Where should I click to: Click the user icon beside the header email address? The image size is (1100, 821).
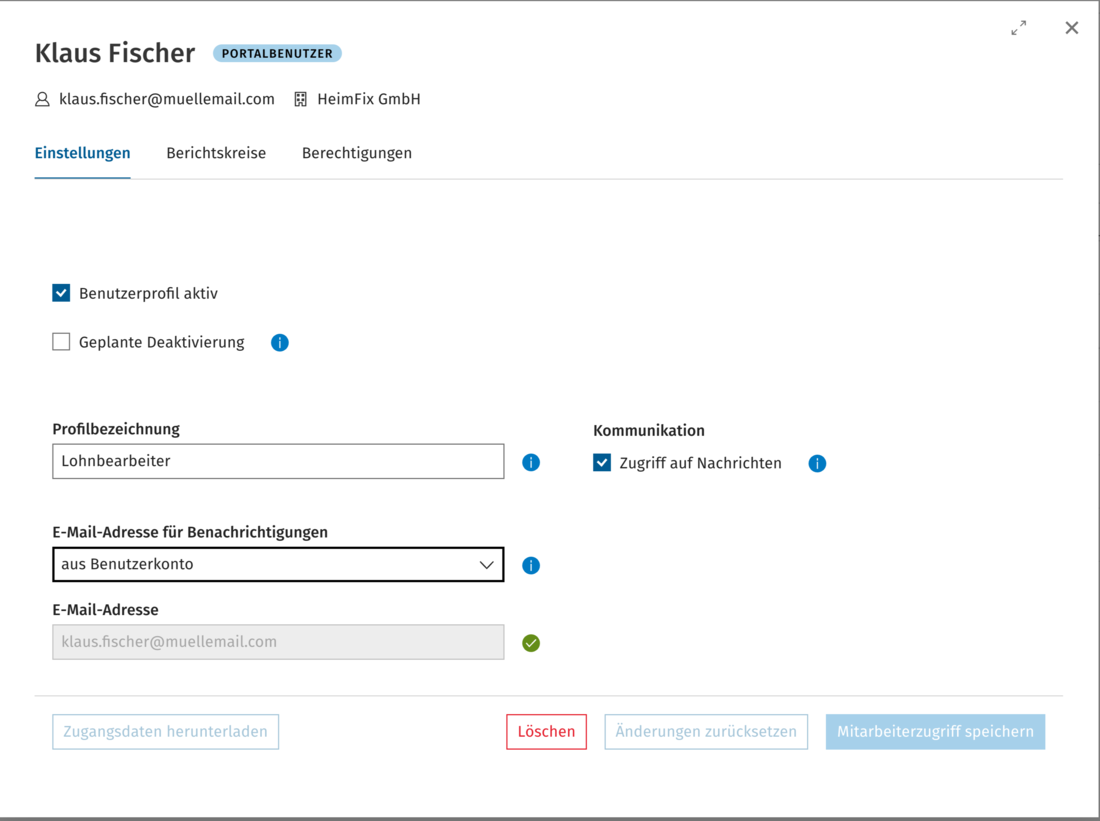click(43, 100)
